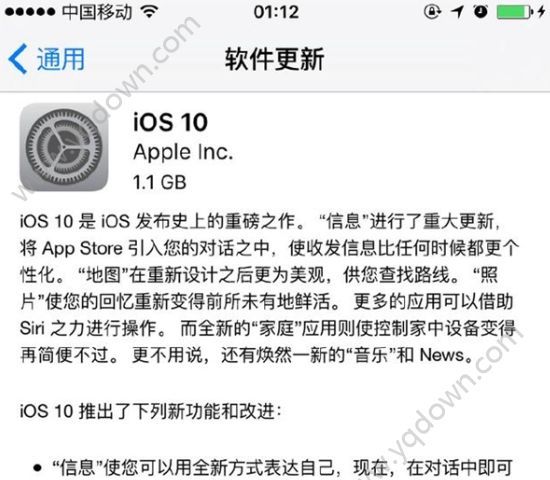Tap the iOS 10 heading text
This screenshot has height=480, width=550.
(170, 122)
